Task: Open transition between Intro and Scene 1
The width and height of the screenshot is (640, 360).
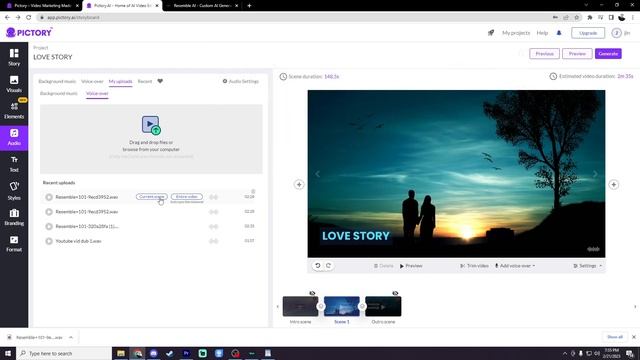Action: [x=321, y=306]
